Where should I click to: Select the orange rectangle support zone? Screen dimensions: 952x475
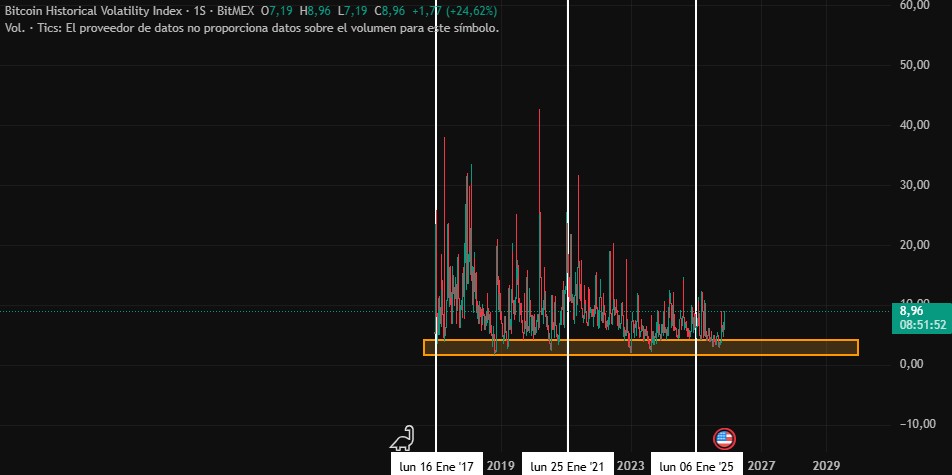tap(641, 347)
